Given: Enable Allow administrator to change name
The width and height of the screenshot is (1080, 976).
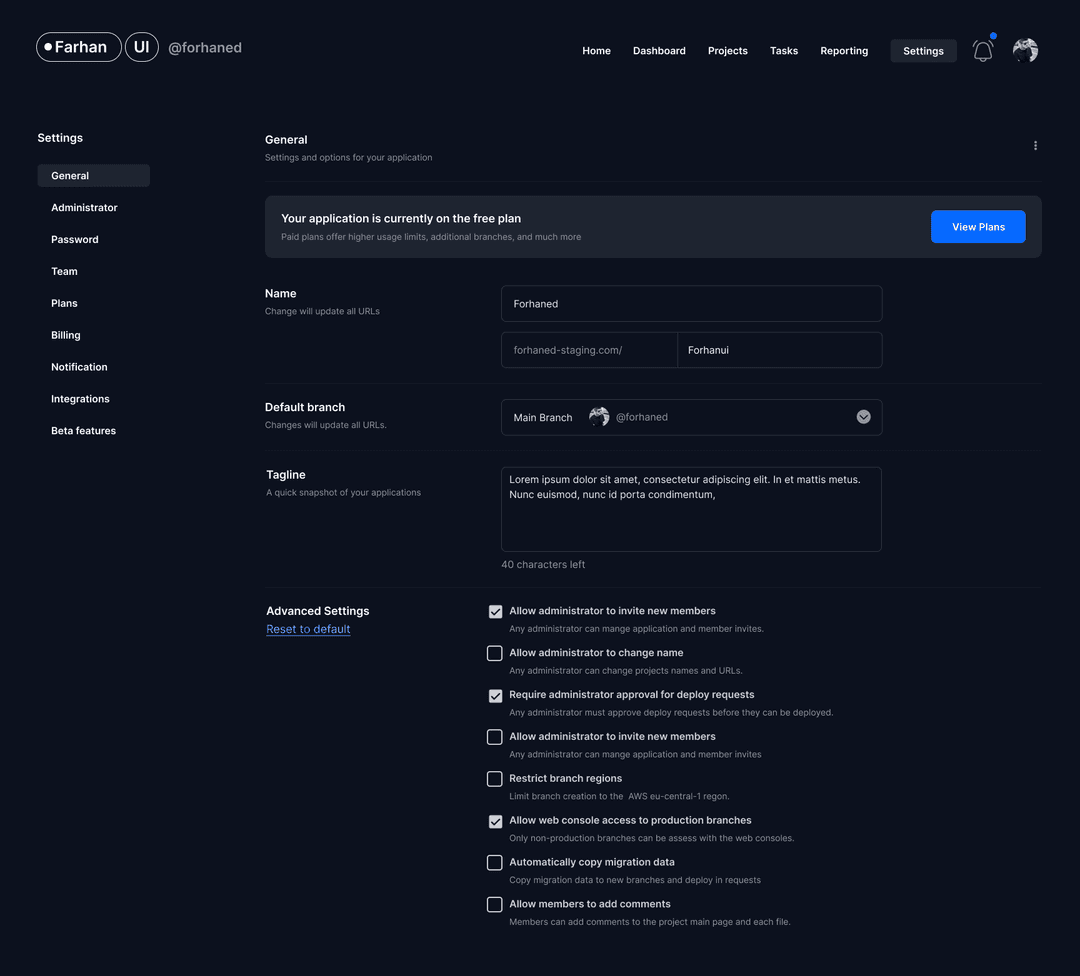Looking at the screenshot, I should tap(495, 653).
